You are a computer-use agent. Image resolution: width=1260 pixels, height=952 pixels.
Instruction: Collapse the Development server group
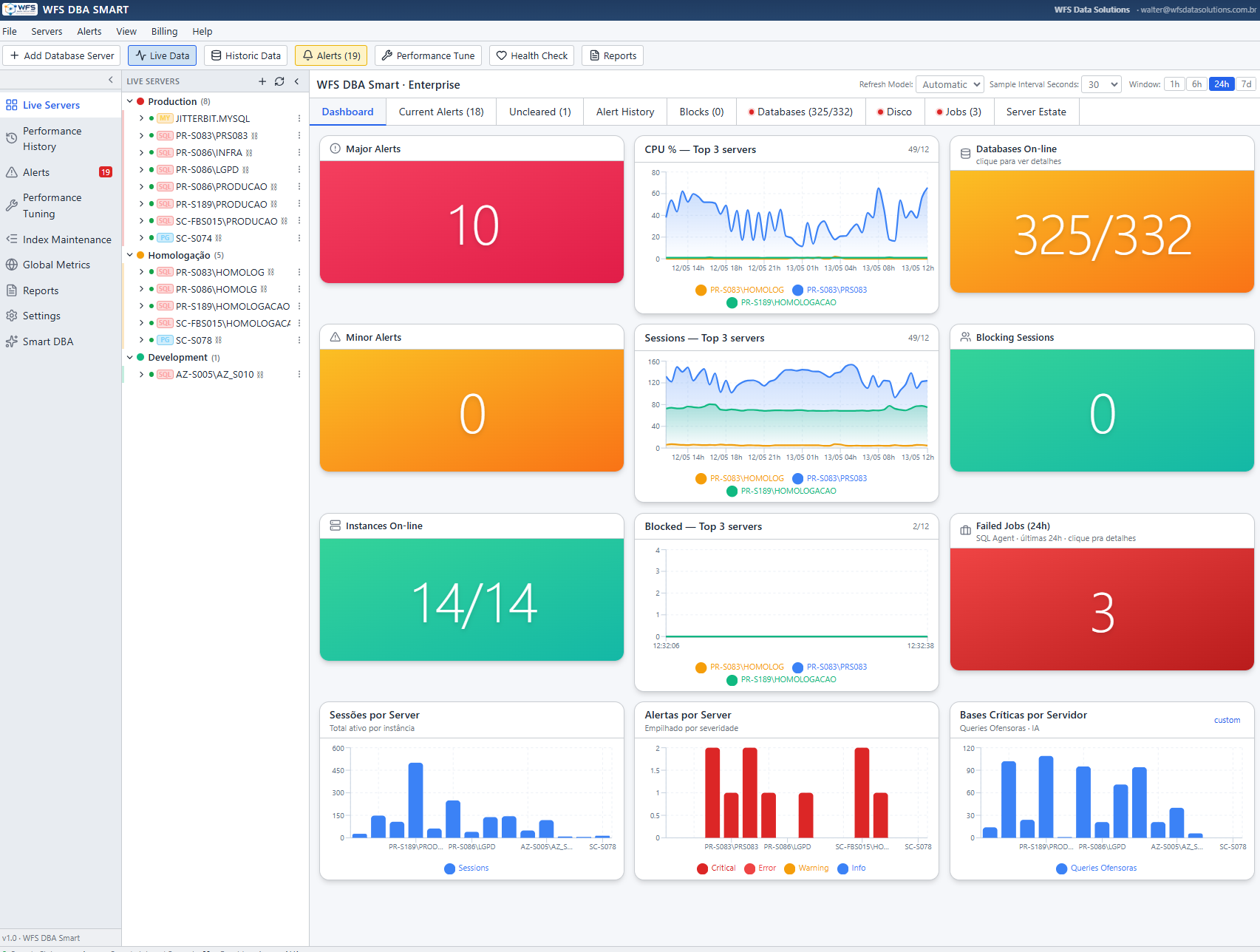pyautogui.click(x=130, y=357)
